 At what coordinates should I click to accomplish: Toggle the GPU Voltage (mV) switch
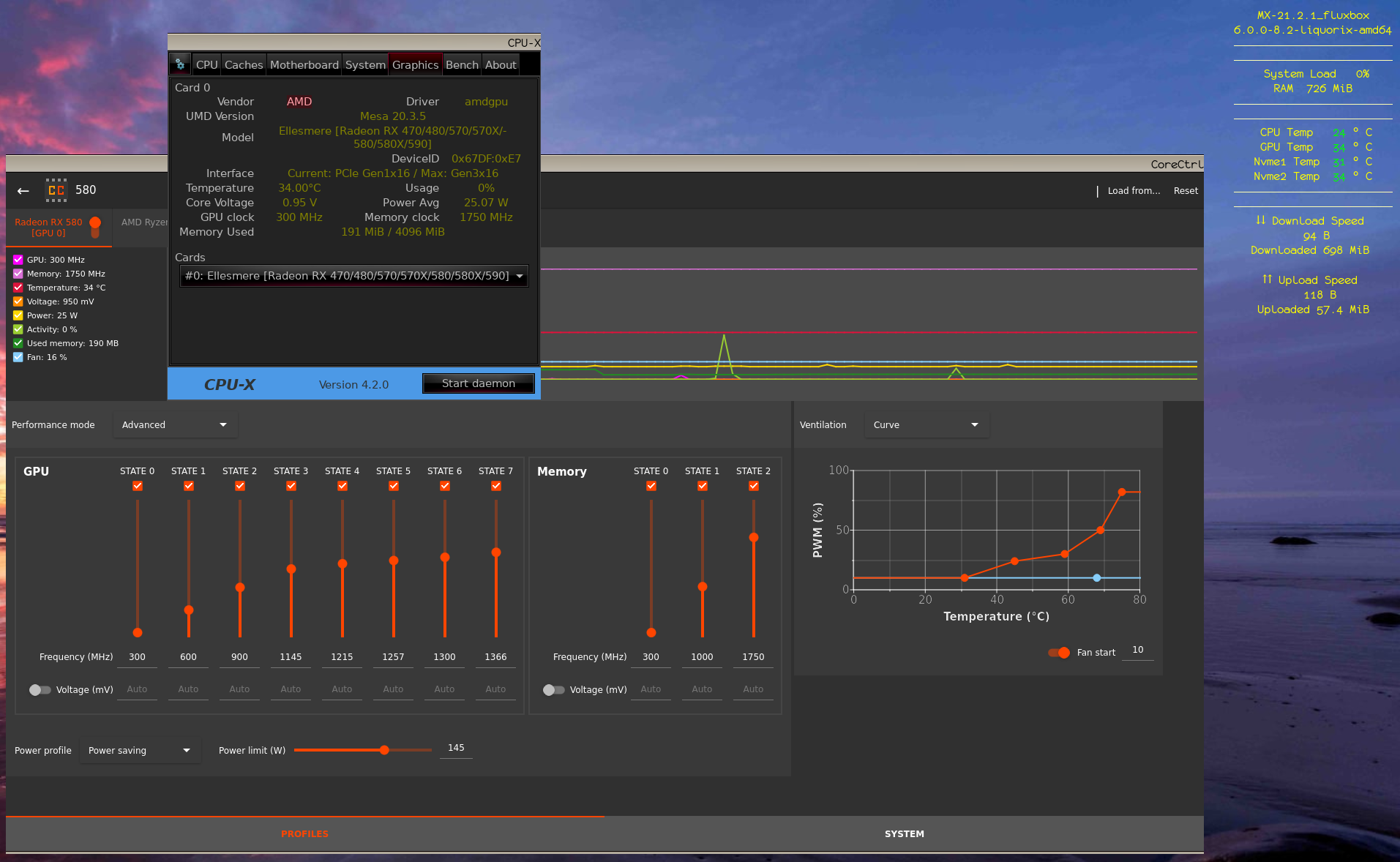pyautogui.click(x=40, y=689)
